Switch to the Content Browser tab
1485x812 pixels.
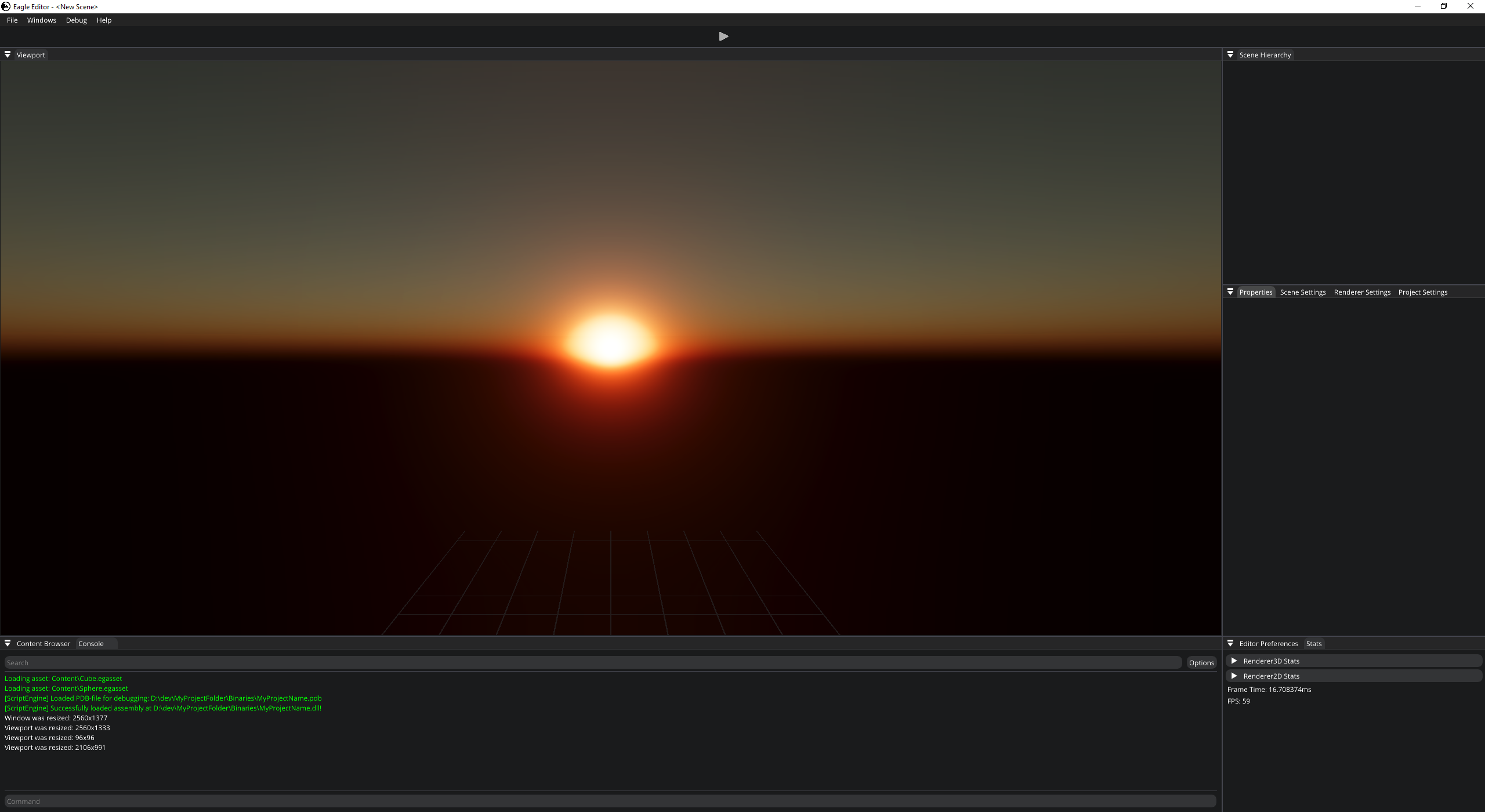point(44,644)
